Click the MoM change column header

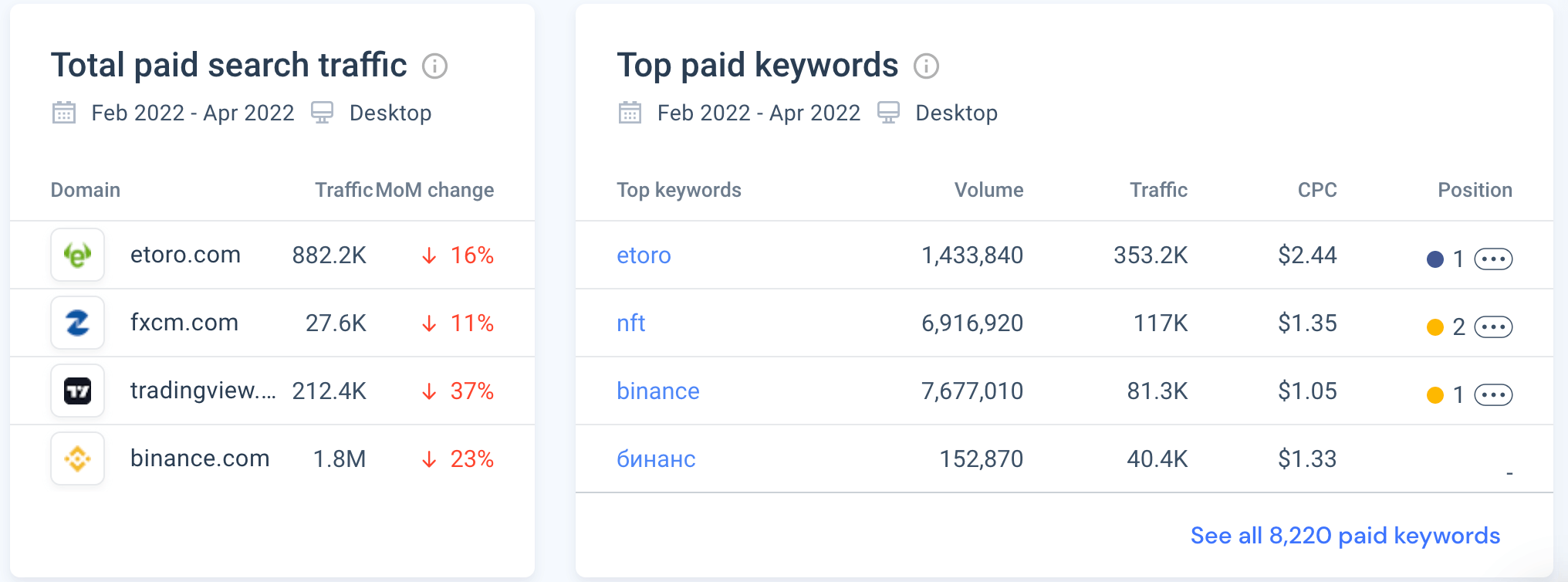pos(435,190)
